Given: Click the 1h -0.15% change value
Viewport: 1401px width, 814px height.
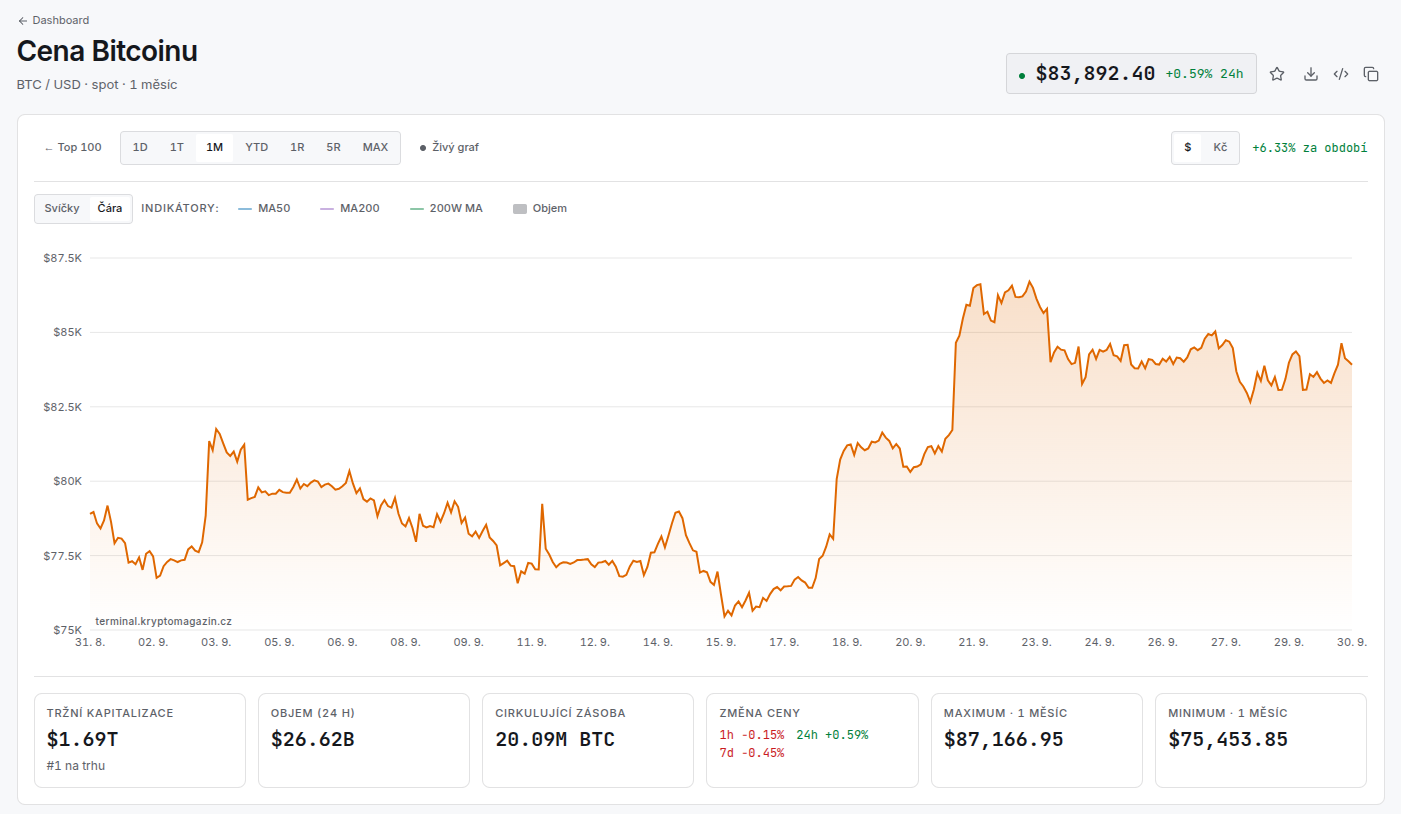Looking at the screenshot, I should click(752, 735).
